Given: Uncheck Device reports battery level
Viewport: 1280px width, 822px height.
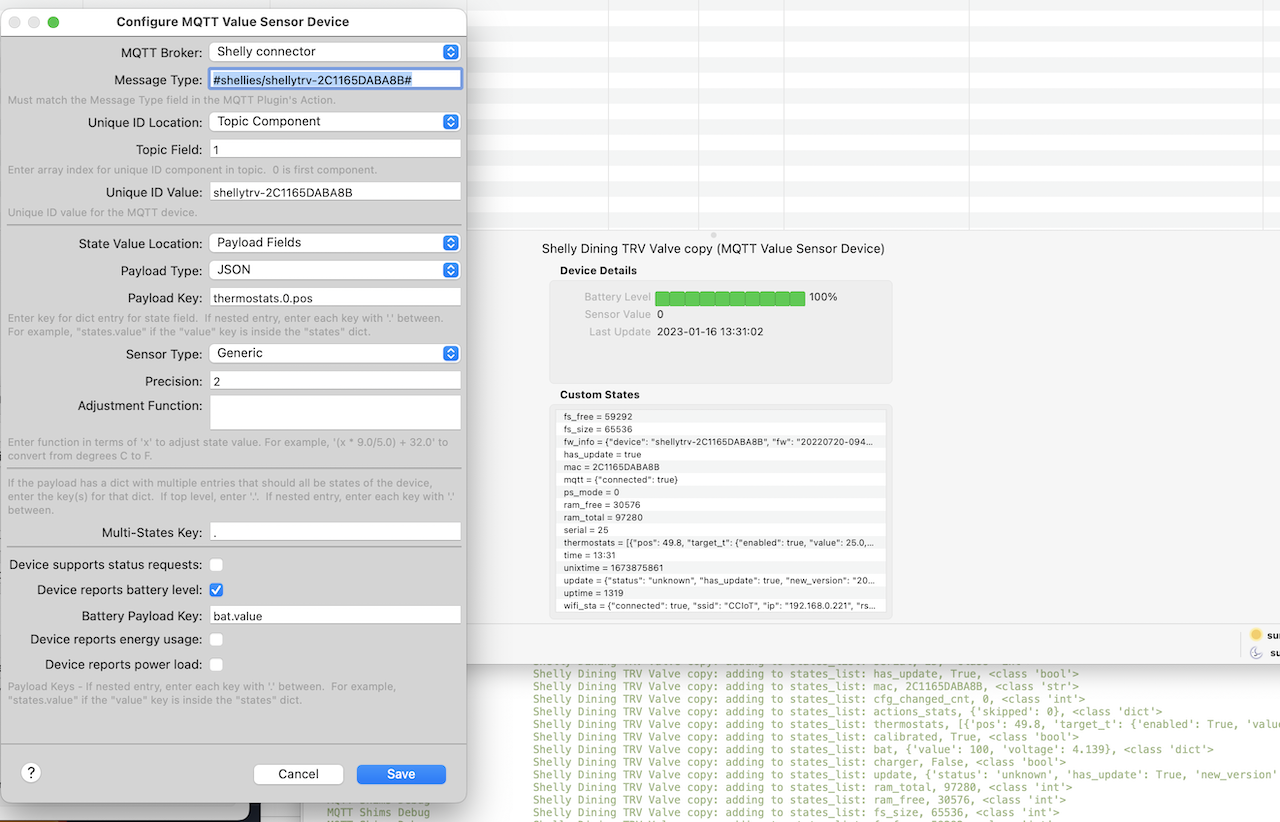Looking at the screenshot, I should [x=216, y=590].
